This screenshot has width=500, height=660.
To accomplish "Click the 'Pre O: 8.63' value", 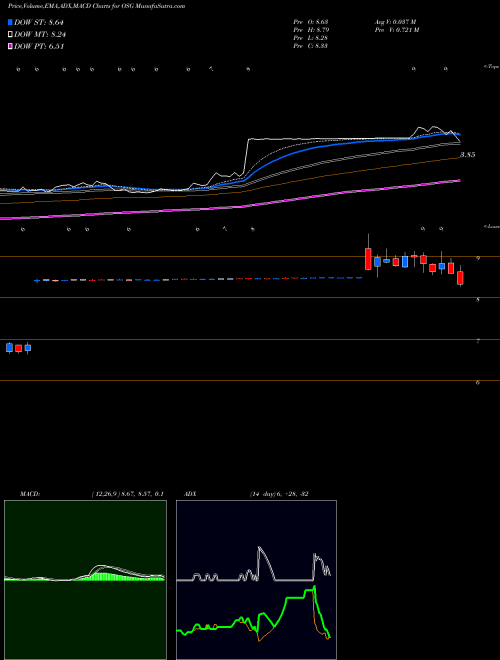I will (x=311, y=21).
